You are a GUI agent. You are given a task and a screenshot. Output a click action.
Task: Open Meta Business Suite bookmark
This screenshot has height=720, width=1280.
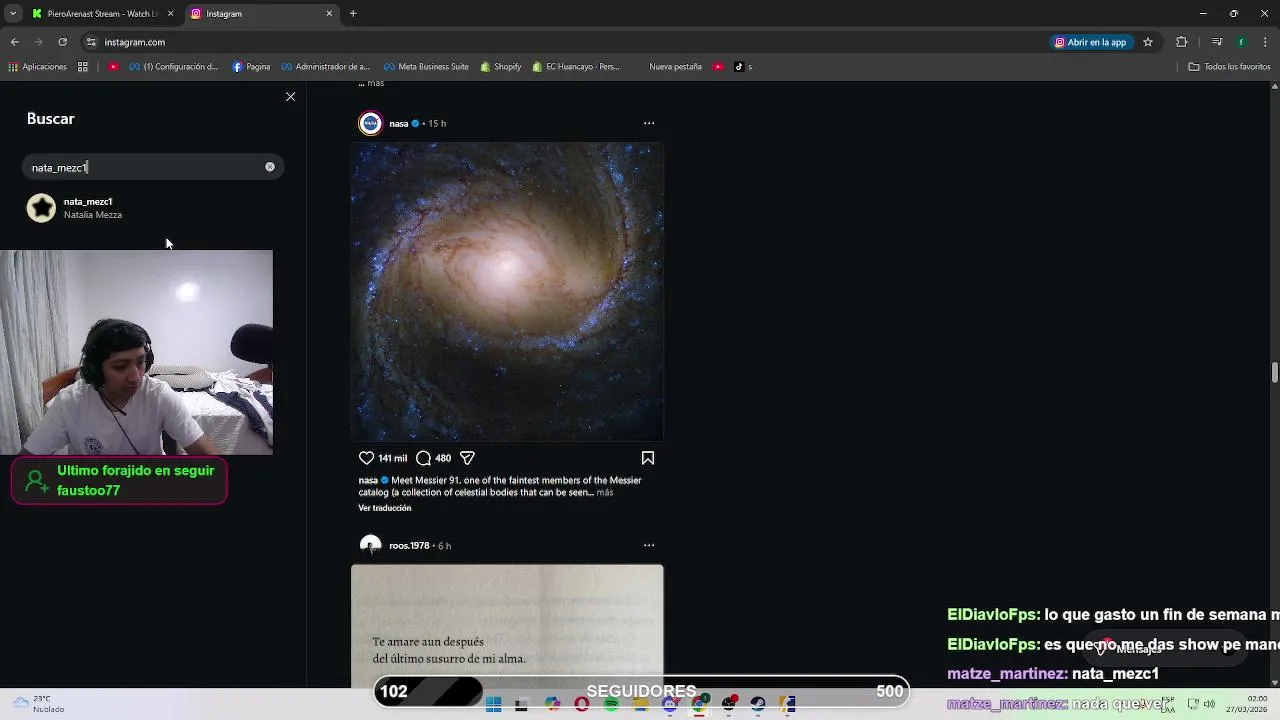tap(426, 67)
